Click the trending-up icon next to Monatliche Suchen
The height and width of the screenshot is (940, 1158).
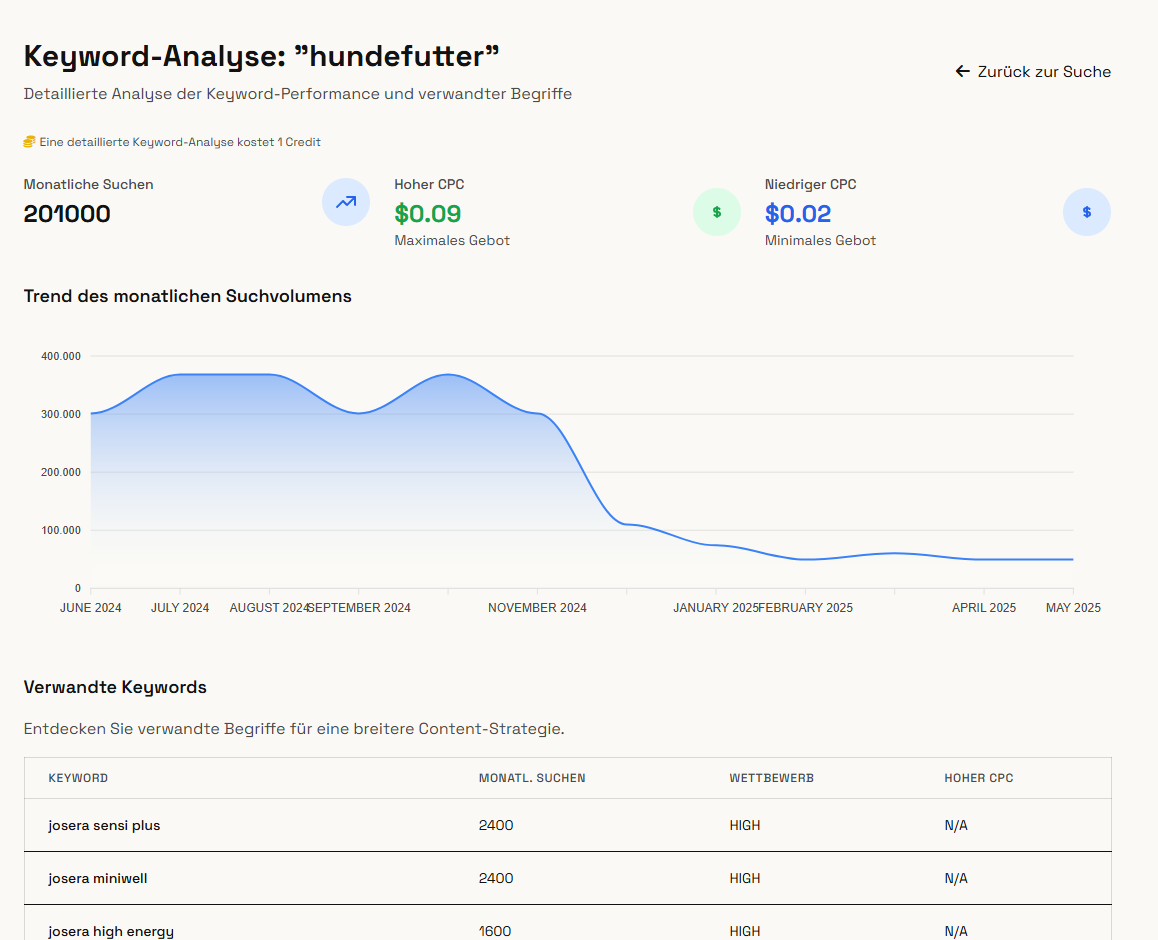point(346,202)
